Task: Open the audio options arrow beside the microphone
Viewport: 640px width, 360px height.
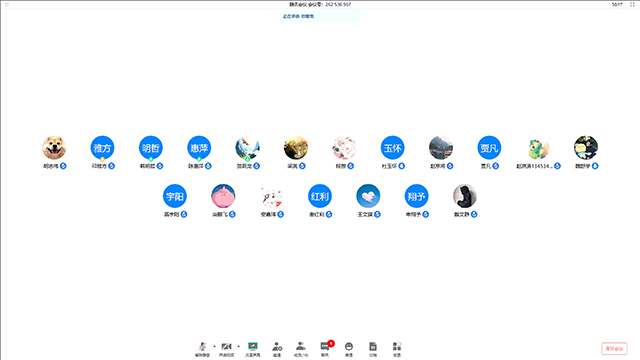Action: [214, 347]
